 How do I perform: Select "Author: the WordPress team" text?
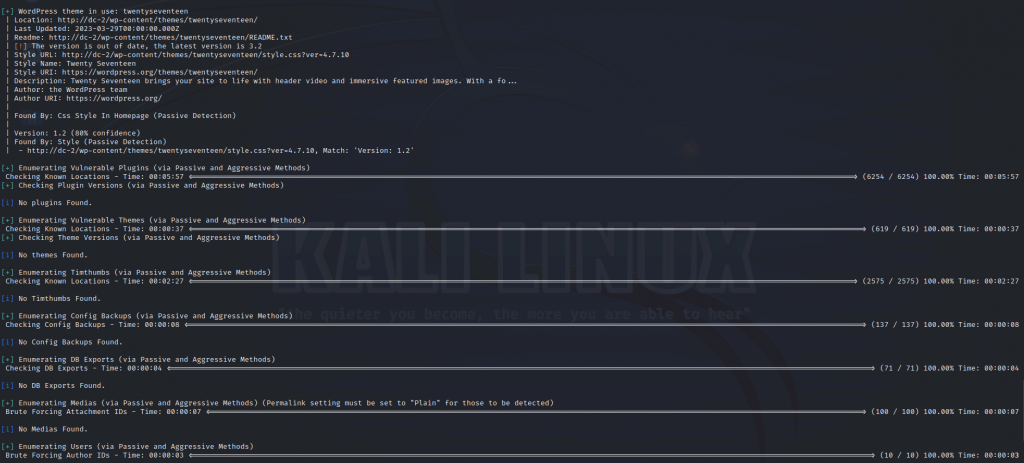point(71,89)
